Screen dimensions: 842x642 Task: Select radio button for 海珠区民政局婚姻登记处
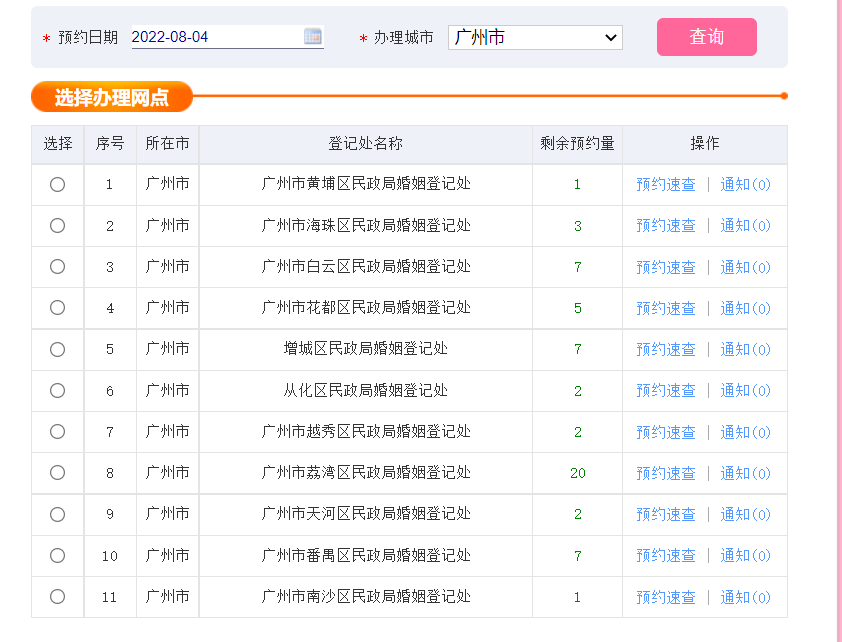[x=57, y=225]
